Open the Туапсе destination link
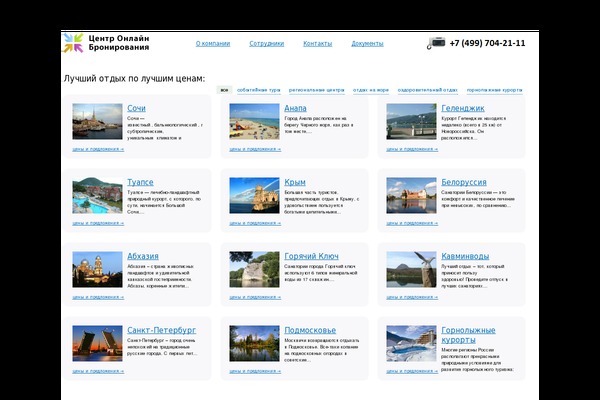Screen dimensions: 600x400 point(140,182)
